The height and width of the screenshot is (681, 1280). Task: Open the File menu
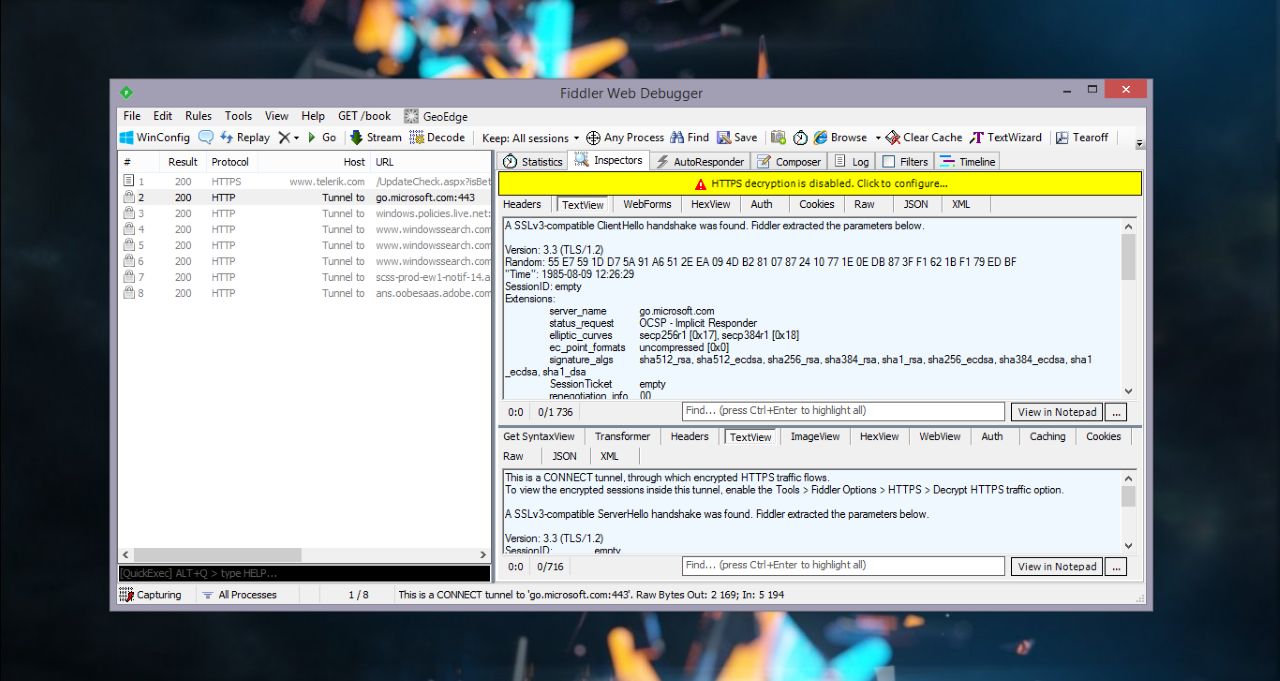click(x=132, y=116)
